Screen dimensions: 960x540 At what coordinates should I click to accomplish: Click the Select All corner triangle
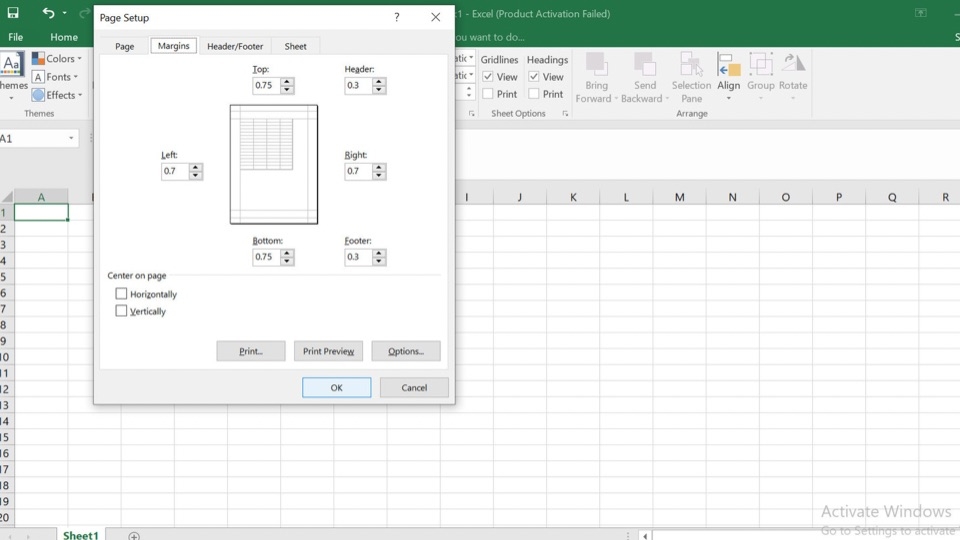coord(7,197)
